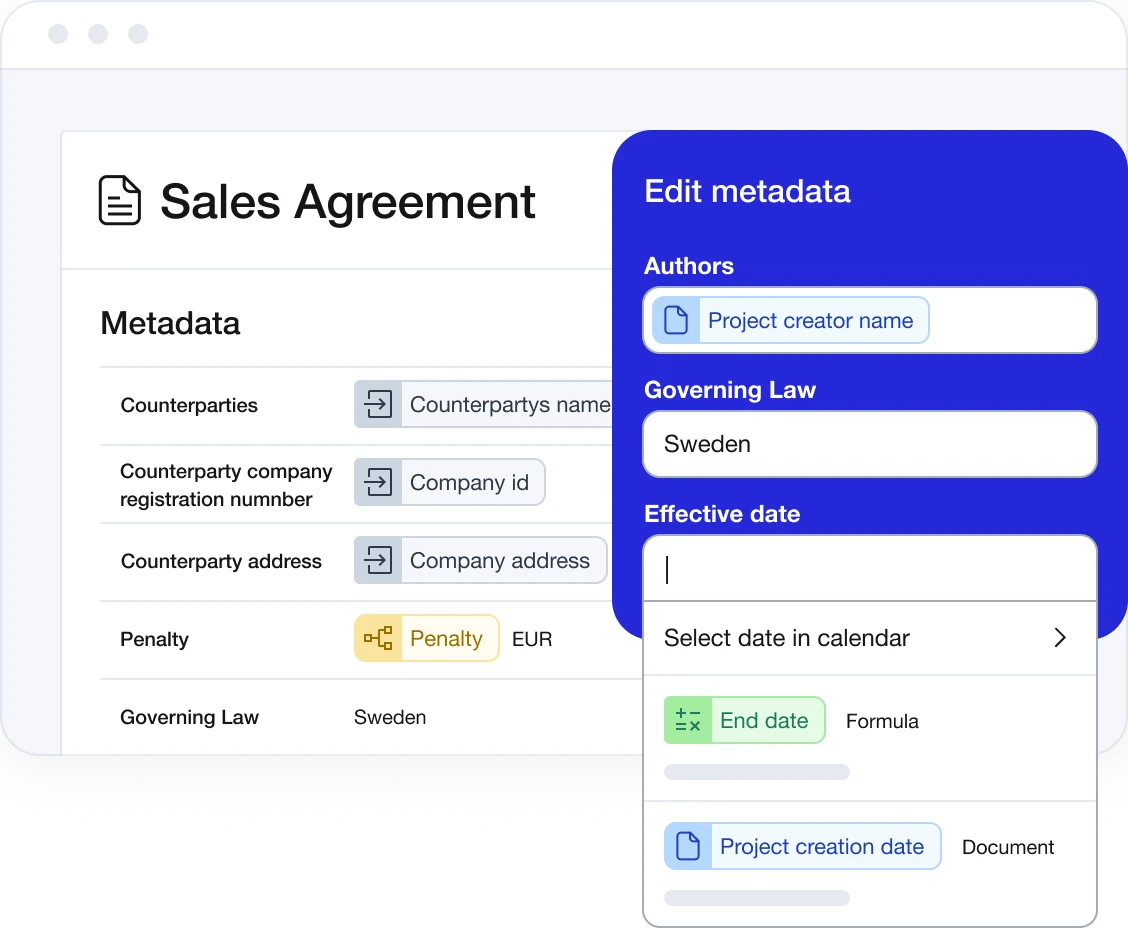The width and height of the screenshot is (1128, 928).
Task: Click the document icon on Project creation date tag
Action: [687, 846]
